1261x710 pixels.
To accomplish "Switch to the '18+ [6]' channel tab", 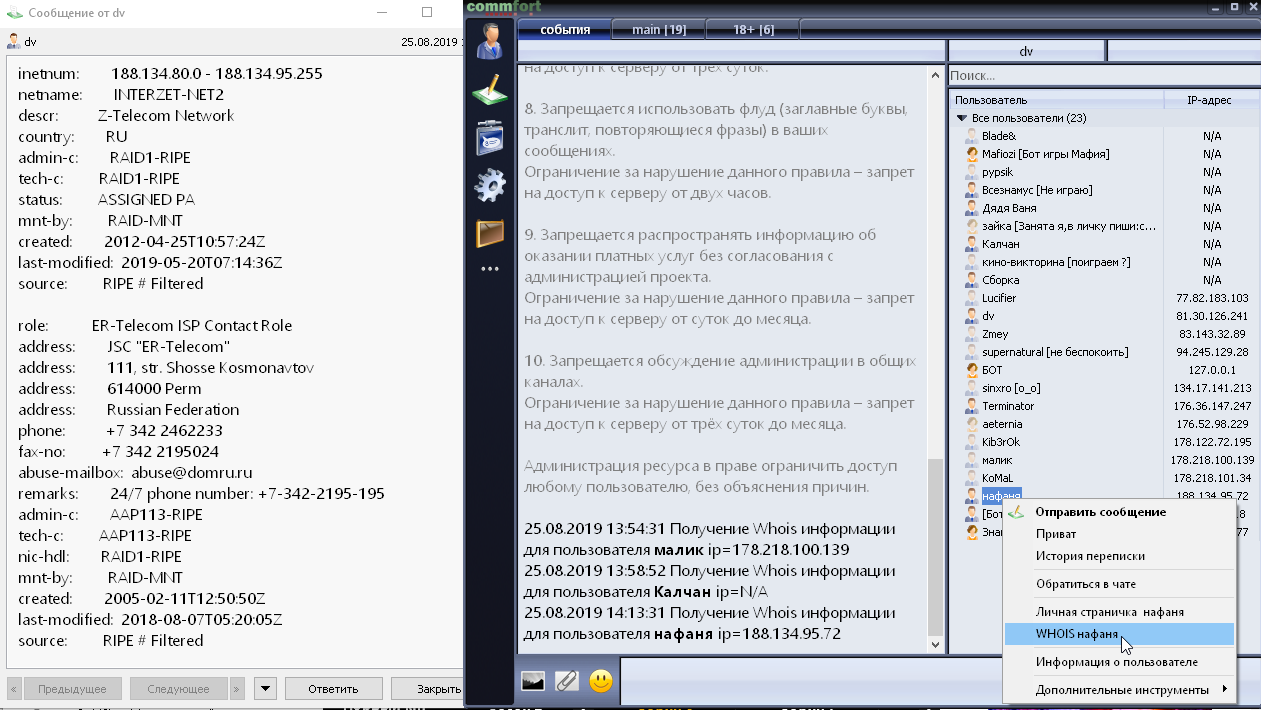I will click(x=753, y=30).
